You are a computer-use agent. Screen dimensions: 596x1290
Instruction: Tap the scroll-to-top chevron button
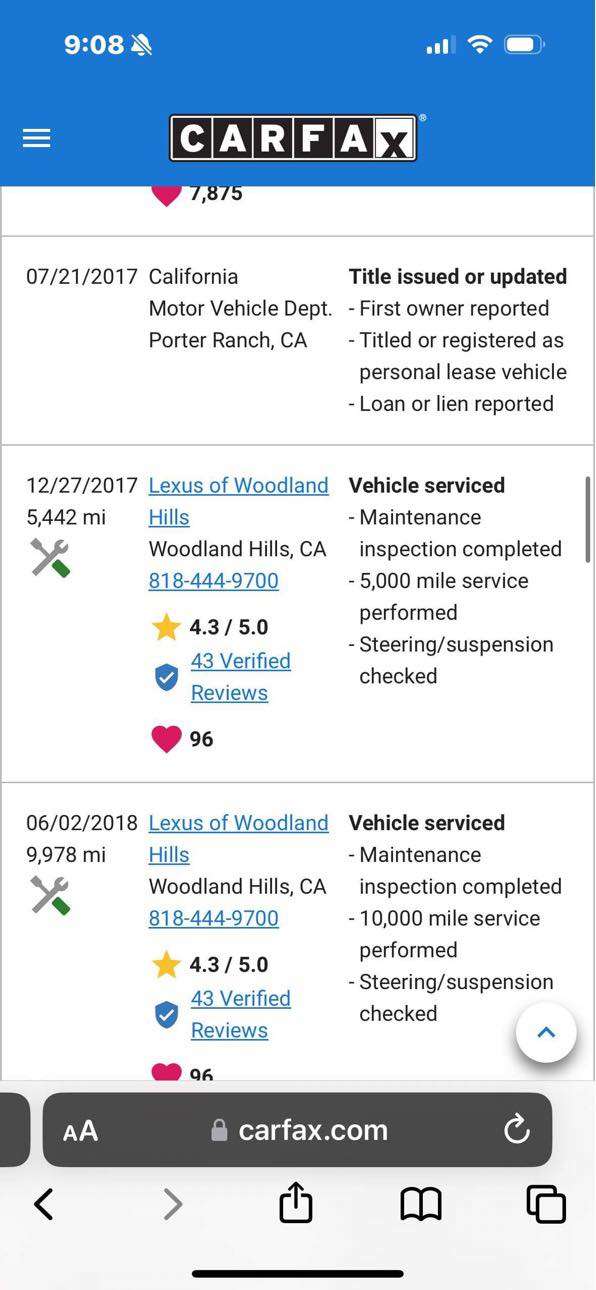click(546, 1033)
